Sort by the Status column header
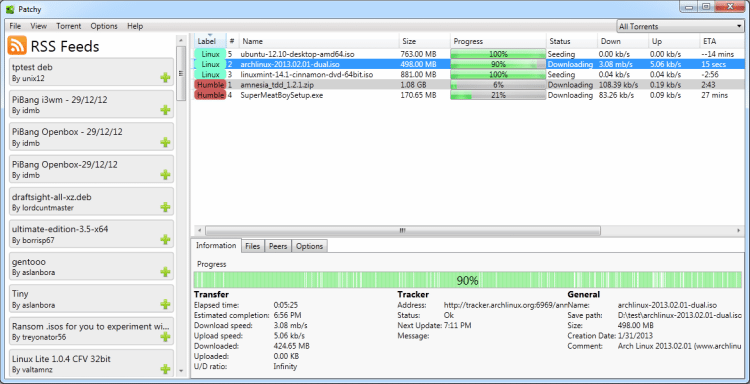Viewport: 750px width, 384px height. (x=572, y=41)
